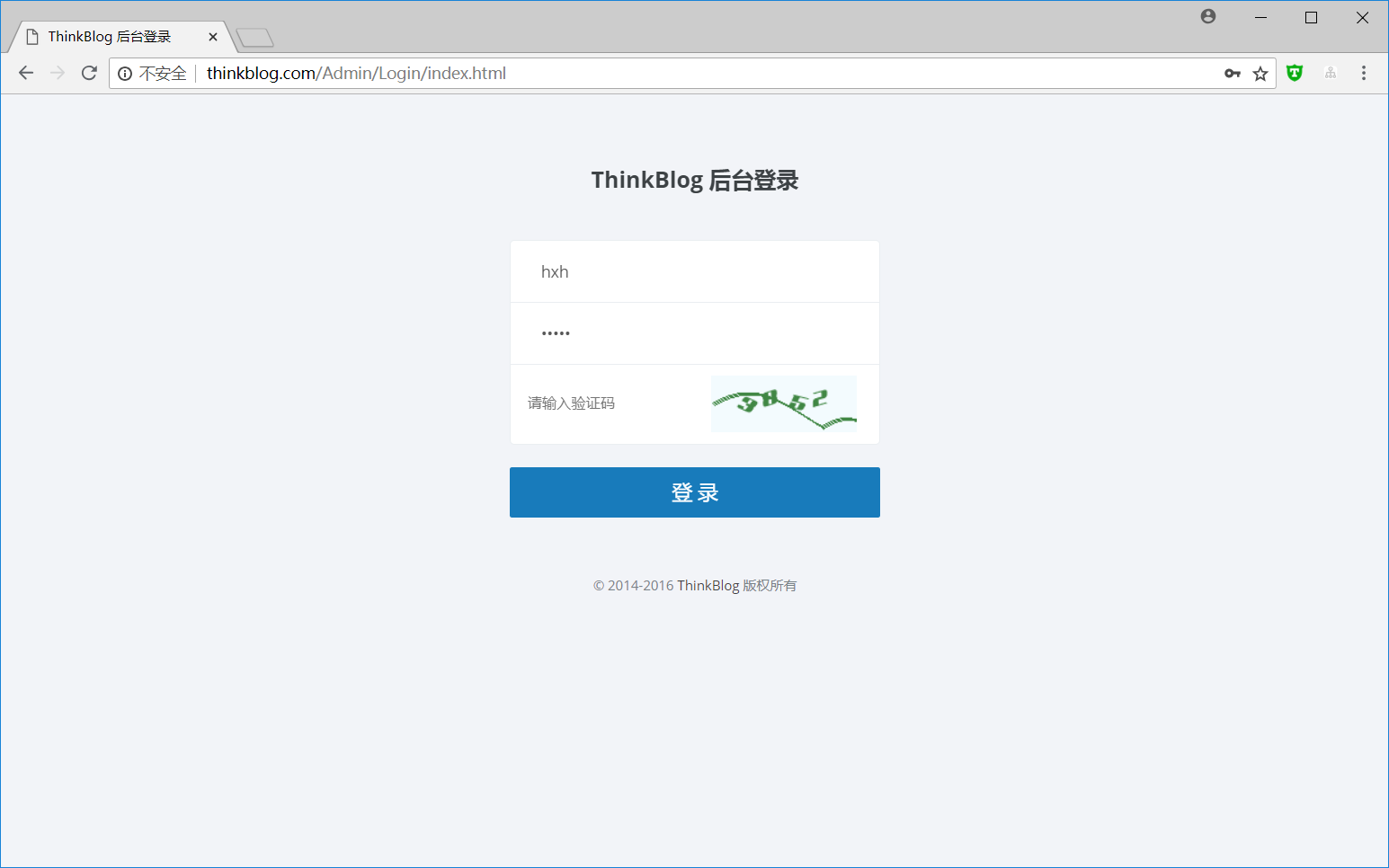The height and width of the screenshot is (868, 1389).
Task: Minimize the browser window
Action: (x=1260, y=17)
